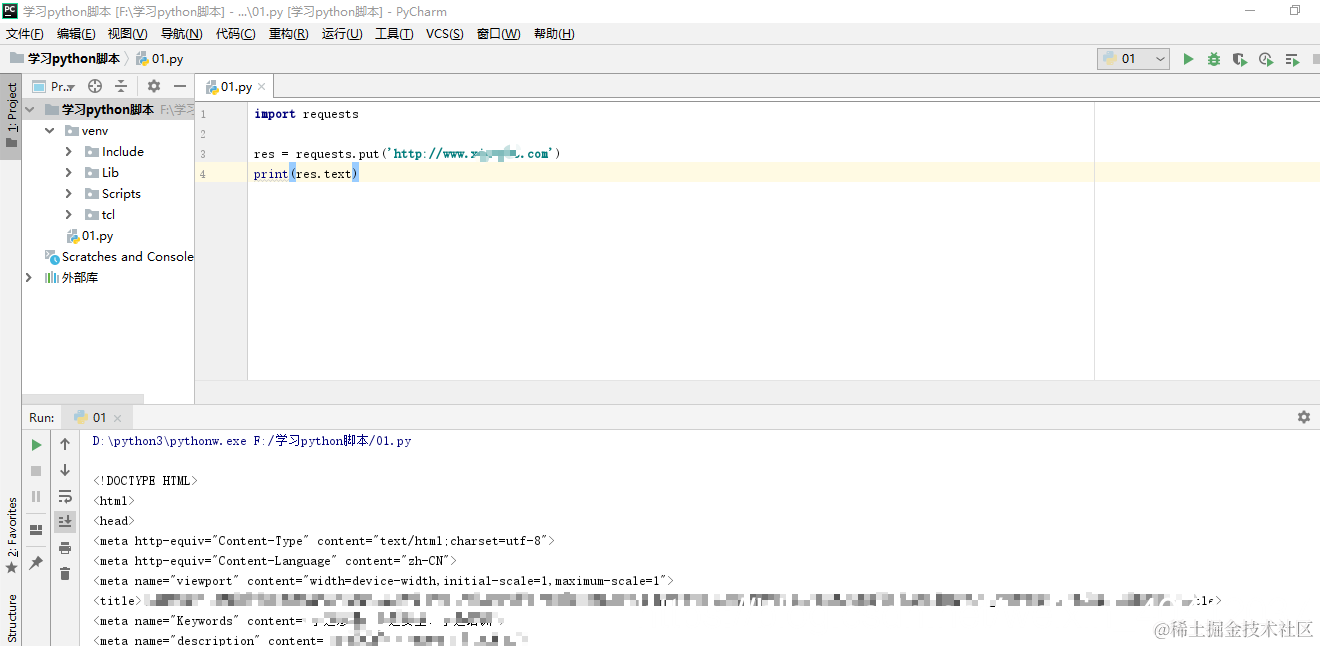Expand the Include folder
Image resolution: width=1320 pixels, height=646 pixels.
click(68, 152)
